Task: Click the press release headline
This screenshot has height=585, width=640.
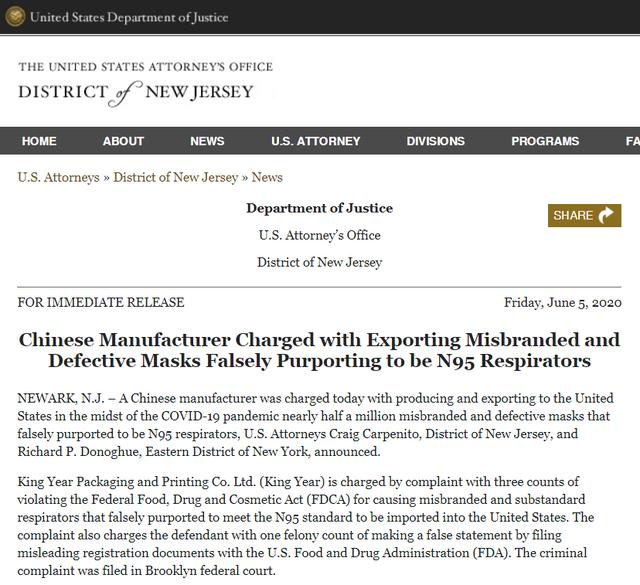Action: pos(320,350)
